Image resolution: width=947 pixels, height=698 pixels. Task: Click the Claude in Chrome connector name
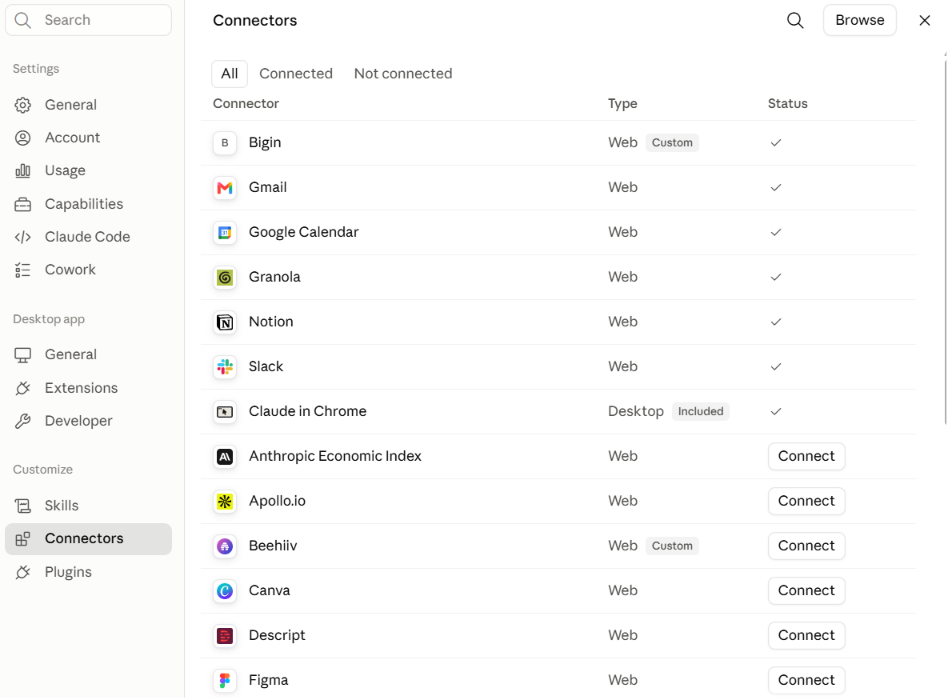click(307, 411)
